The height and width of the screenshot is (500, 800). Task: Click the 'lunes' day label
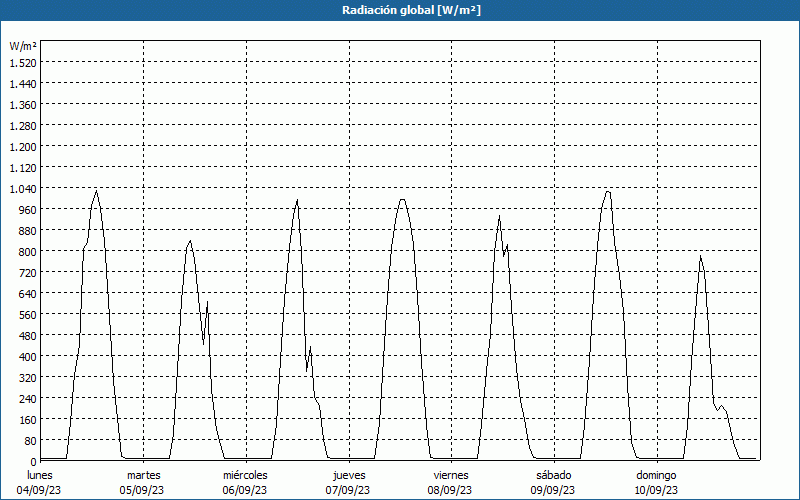point(40,475)
